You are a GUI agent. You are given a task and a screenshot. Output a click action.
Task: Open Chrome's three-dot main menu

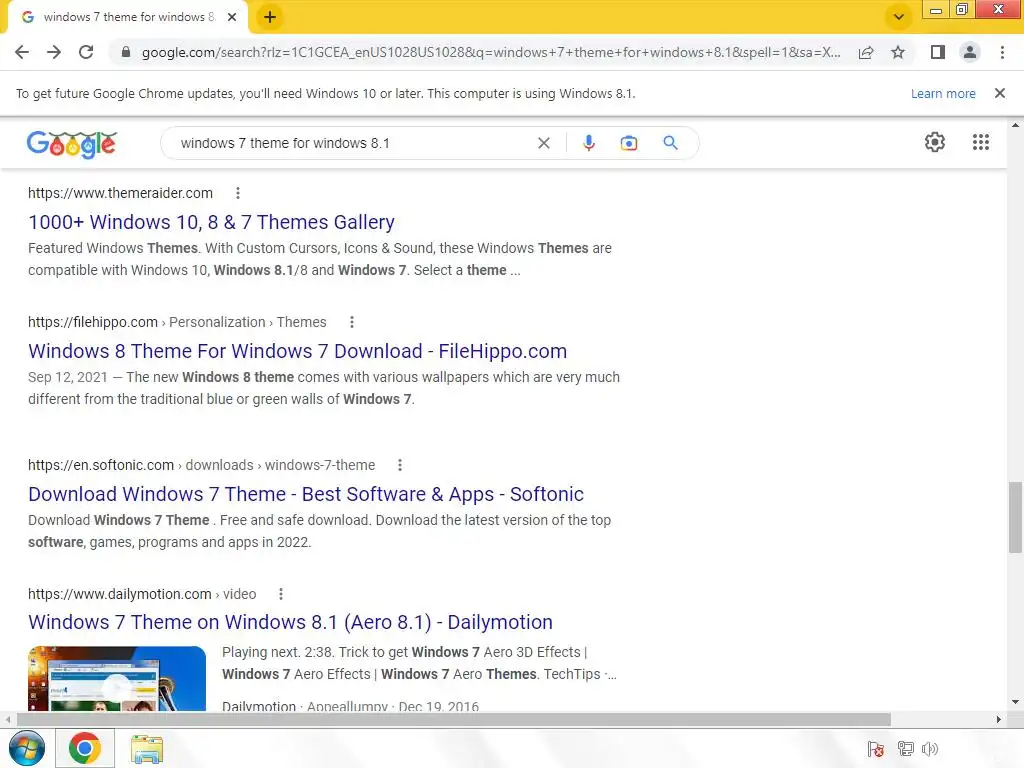pos(1002,52)
